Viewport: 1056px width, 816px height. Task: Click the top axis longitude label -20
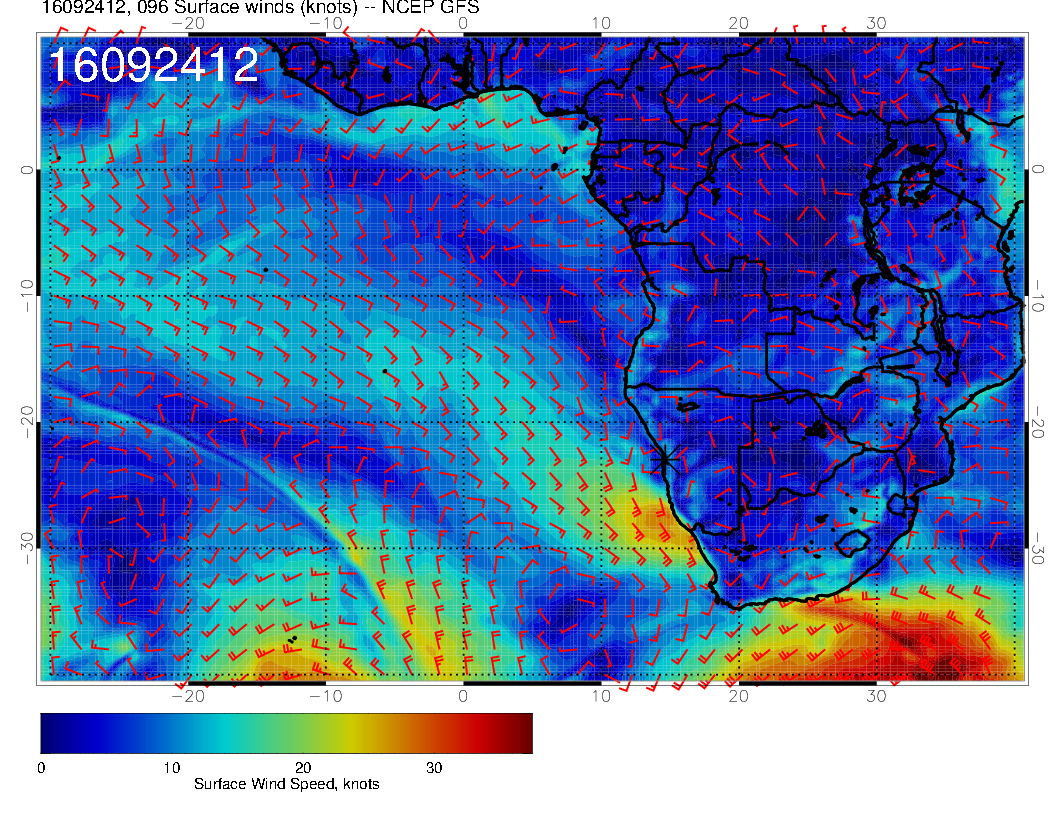[x=188, y=23]
